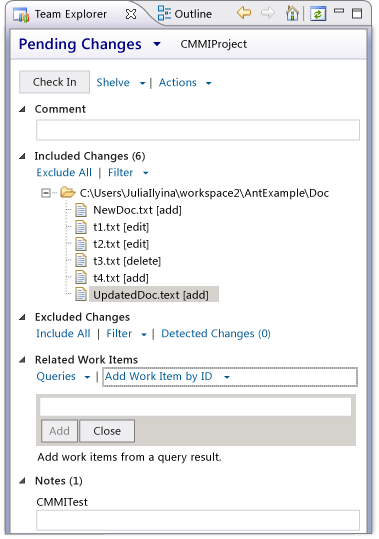
Task: Go to Team Explorer home icon
Action: 292,14
